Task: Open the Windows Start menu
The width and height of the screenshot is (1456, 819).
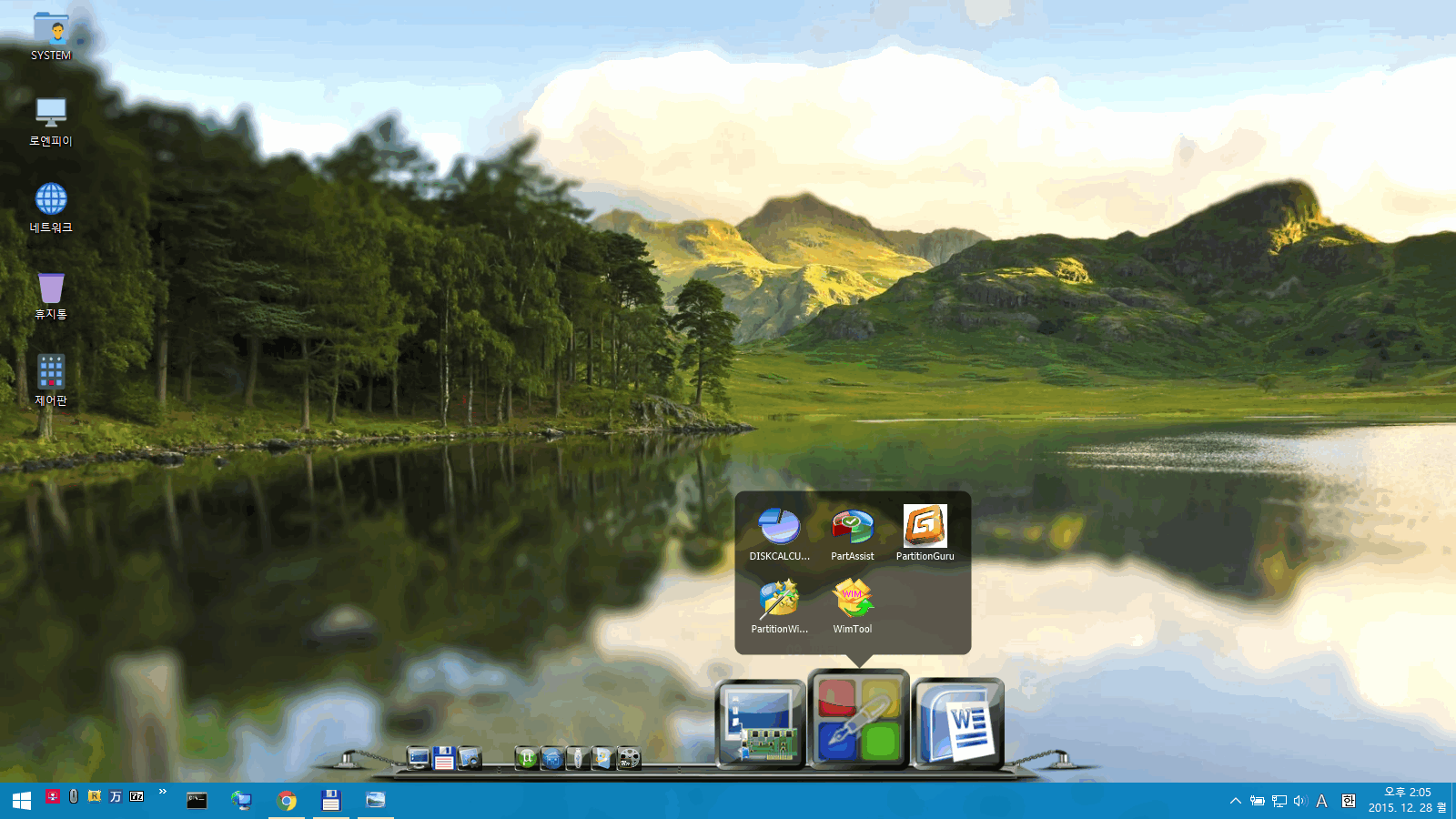Action: 22,801
